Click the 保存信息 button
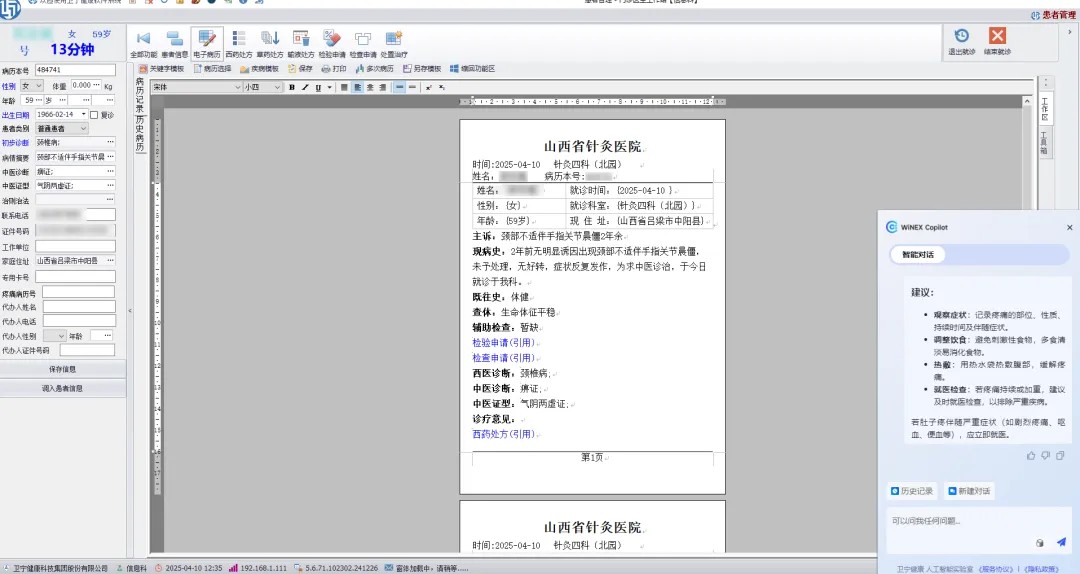Screen dimensions: 1080x574 coord(63,369)
